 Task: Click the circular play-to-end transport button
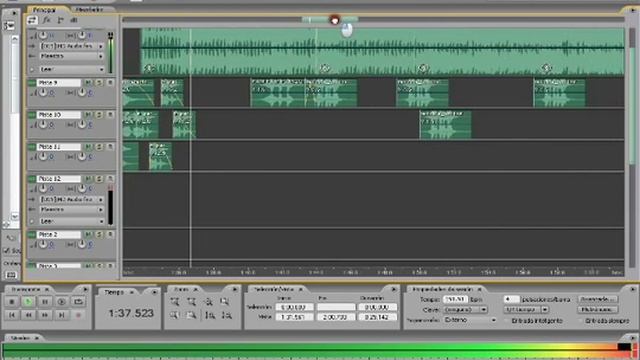pos(62,302)
